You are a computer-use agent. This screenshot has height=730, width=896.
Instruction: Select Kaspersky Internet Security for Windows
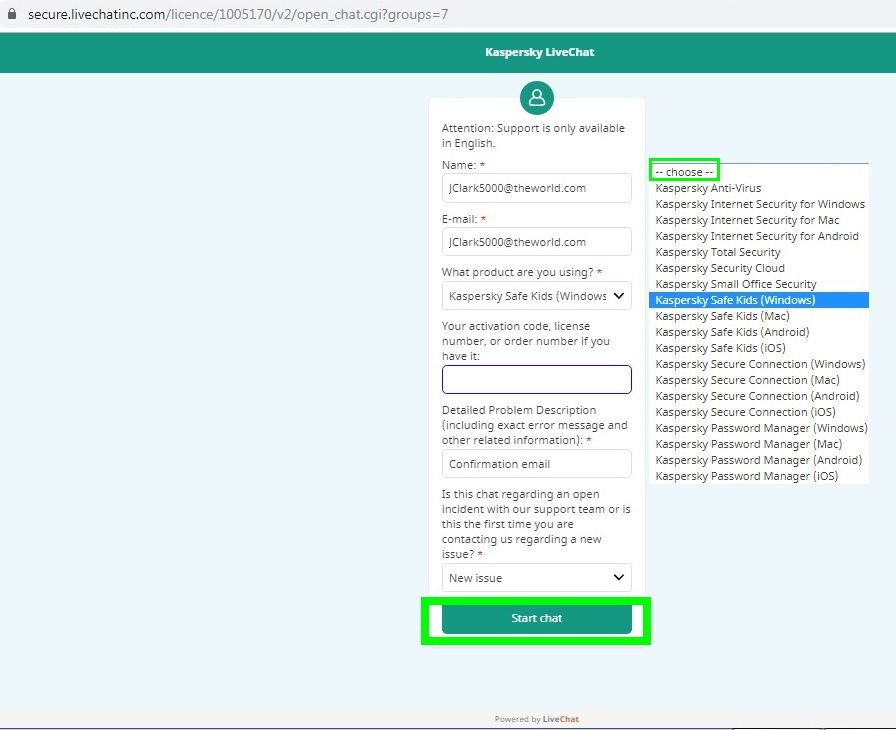point(759,204)
